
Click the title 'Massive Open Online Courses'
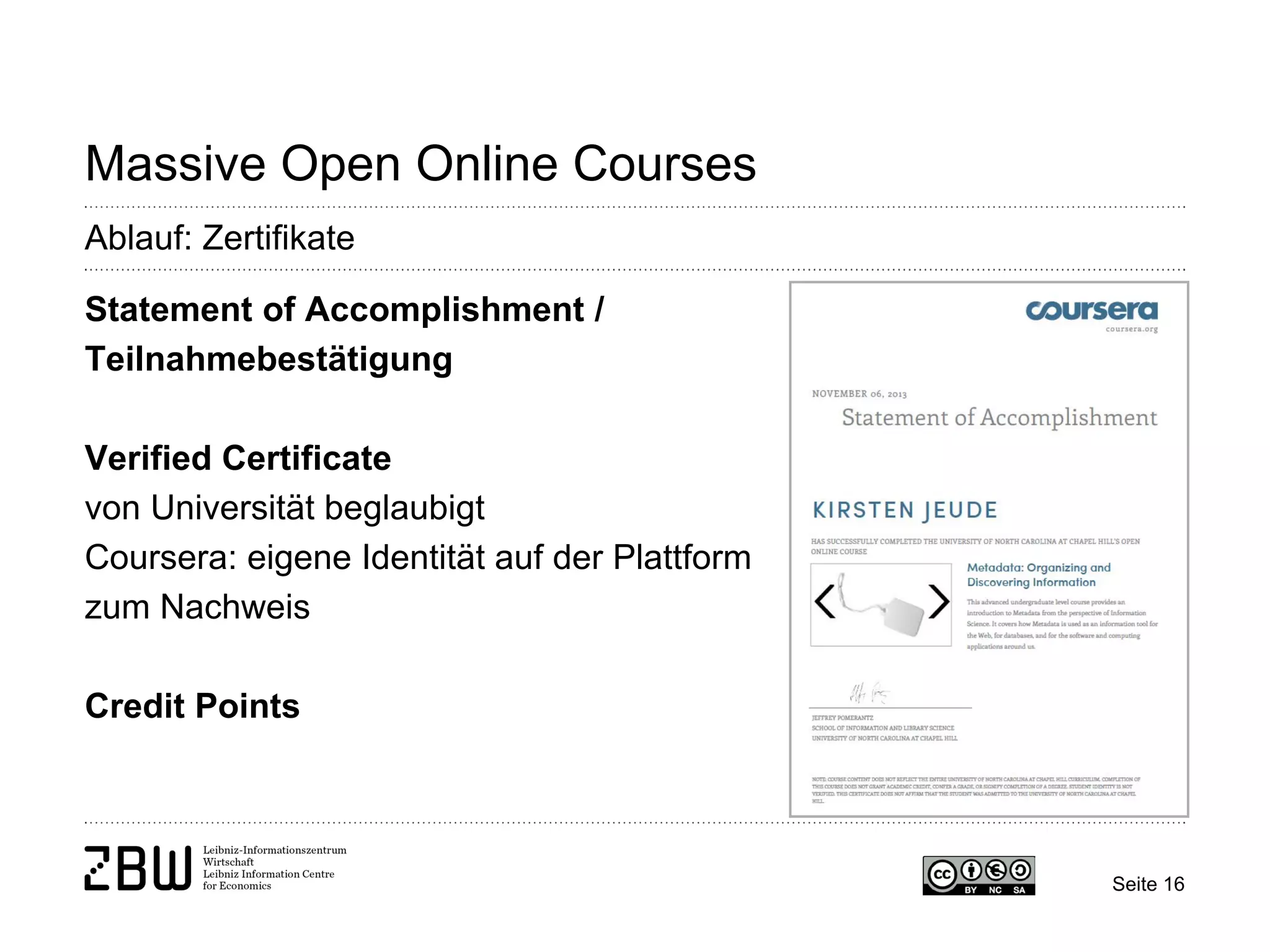[420, 164]
